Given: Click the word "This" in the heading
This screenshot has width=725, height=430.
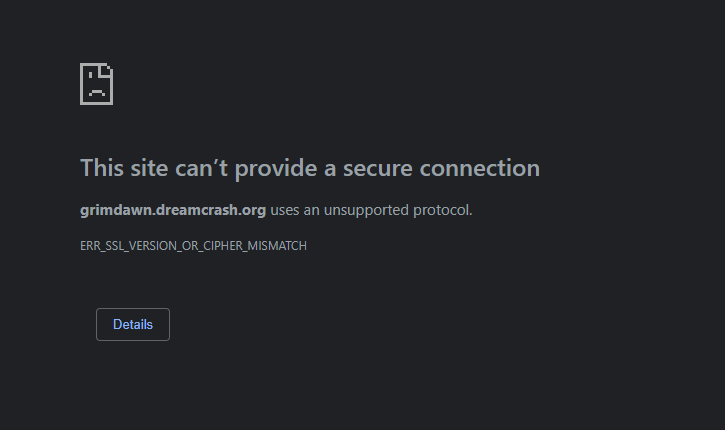Looking at the screenshot, I should (100, 168).
